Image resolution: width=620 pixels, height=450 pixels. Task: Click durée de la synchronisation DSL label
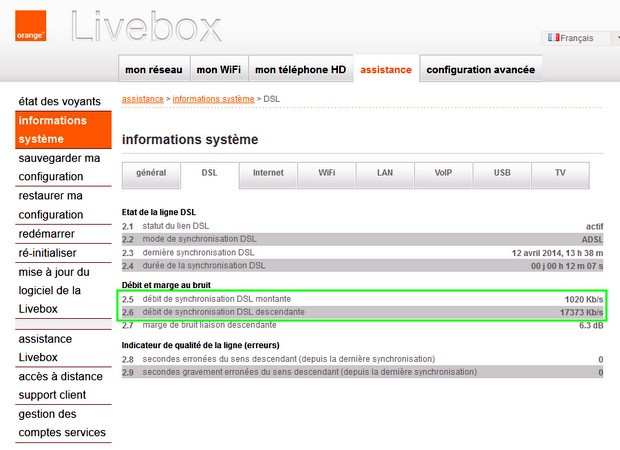204,266
